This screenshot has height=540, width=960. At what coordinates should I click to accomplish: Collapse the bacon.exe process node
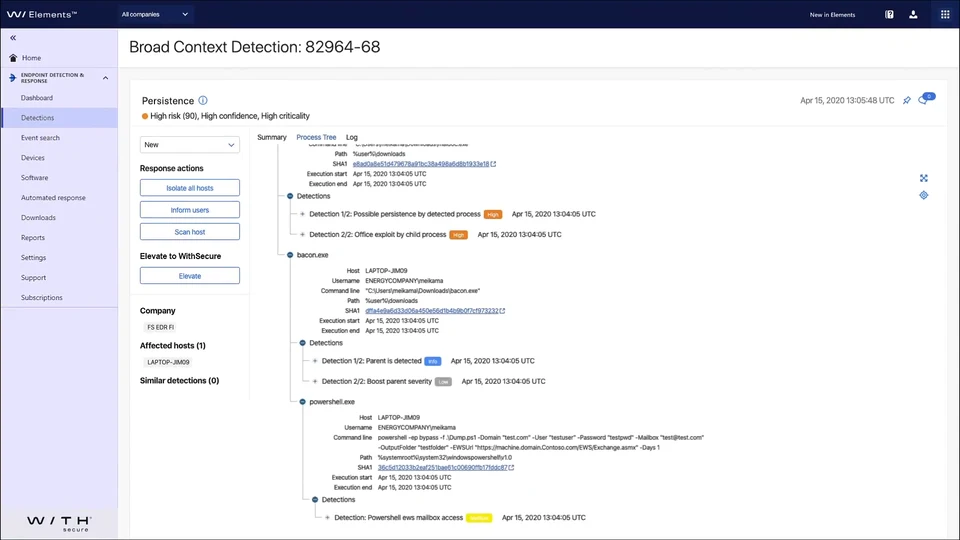click(x=290, y=255)
